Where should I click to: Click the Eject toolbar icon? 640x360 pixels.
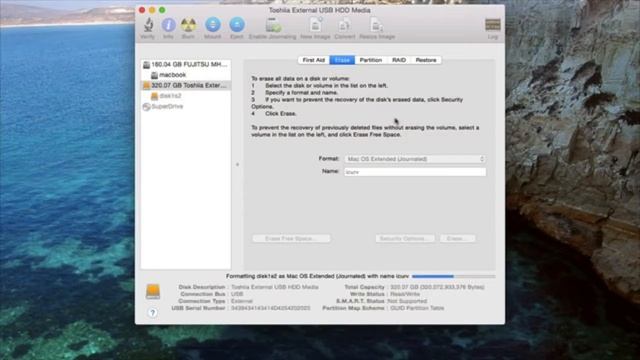237,25
